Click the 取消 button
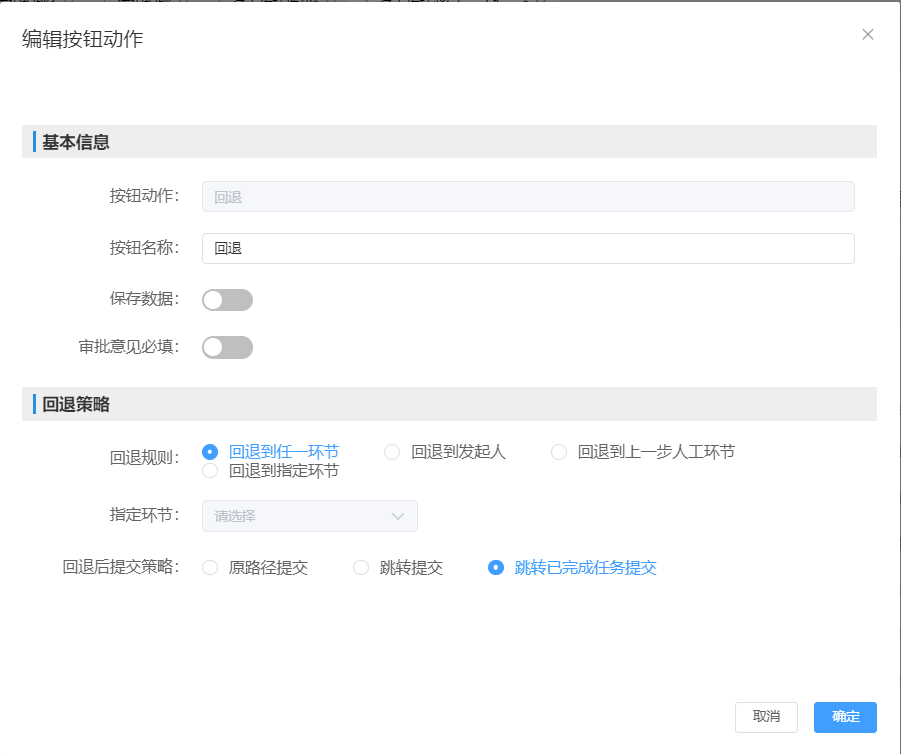 (766, 717)
